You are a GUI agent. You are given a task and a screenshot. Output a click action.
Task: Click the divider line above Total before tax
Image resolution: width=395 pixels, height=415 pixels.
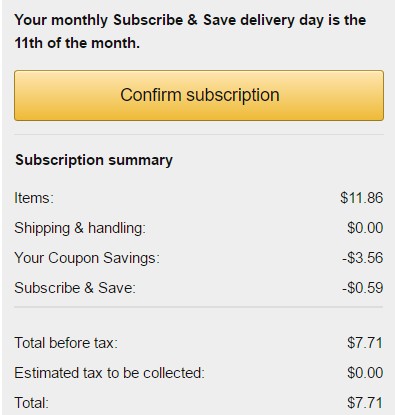[x=199, y=307]
